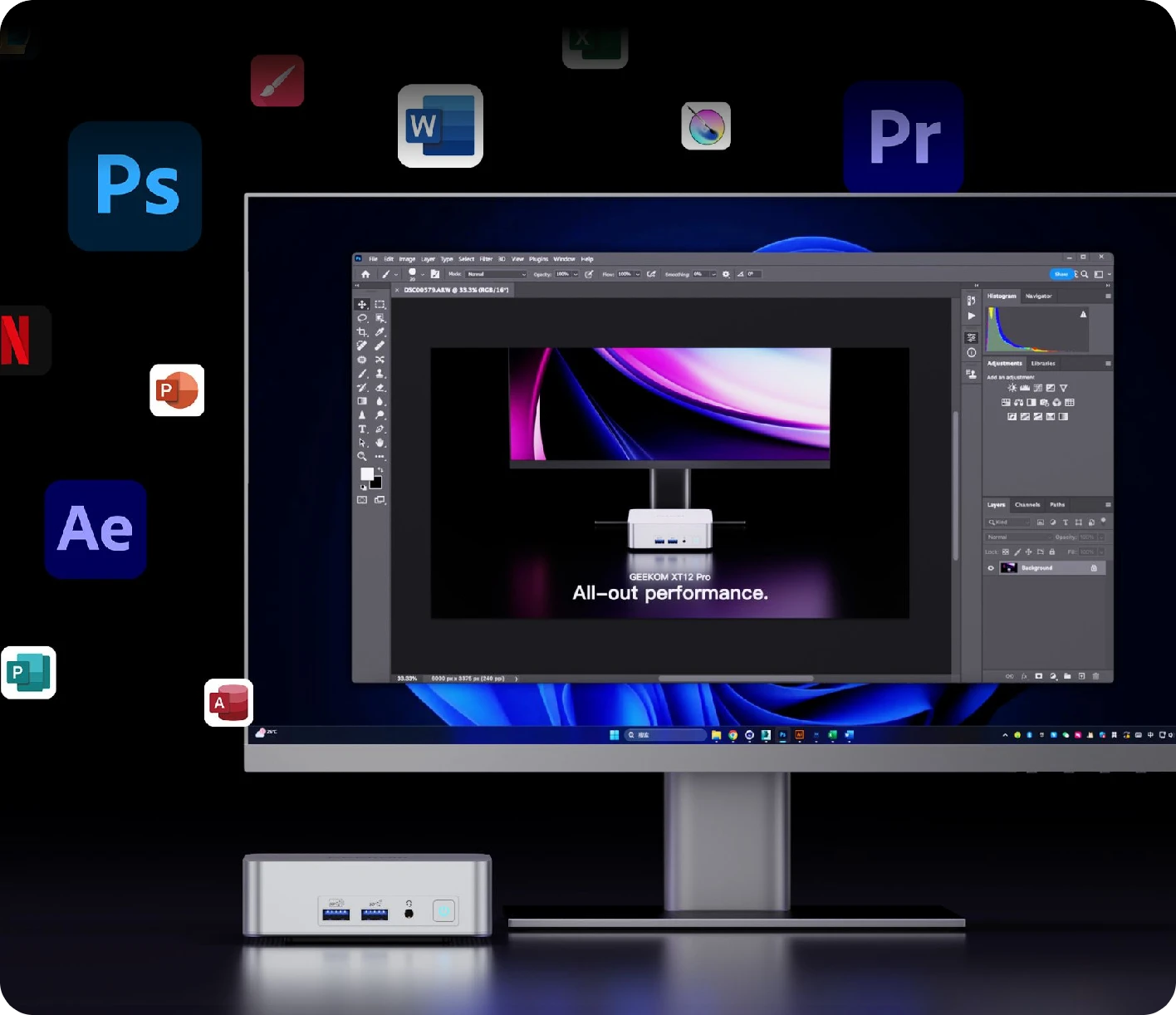Image resolution: width=1176 pixels, height=1015 pixels.
Task: Select the Hand tool
Action: click(x=380, y=443)
